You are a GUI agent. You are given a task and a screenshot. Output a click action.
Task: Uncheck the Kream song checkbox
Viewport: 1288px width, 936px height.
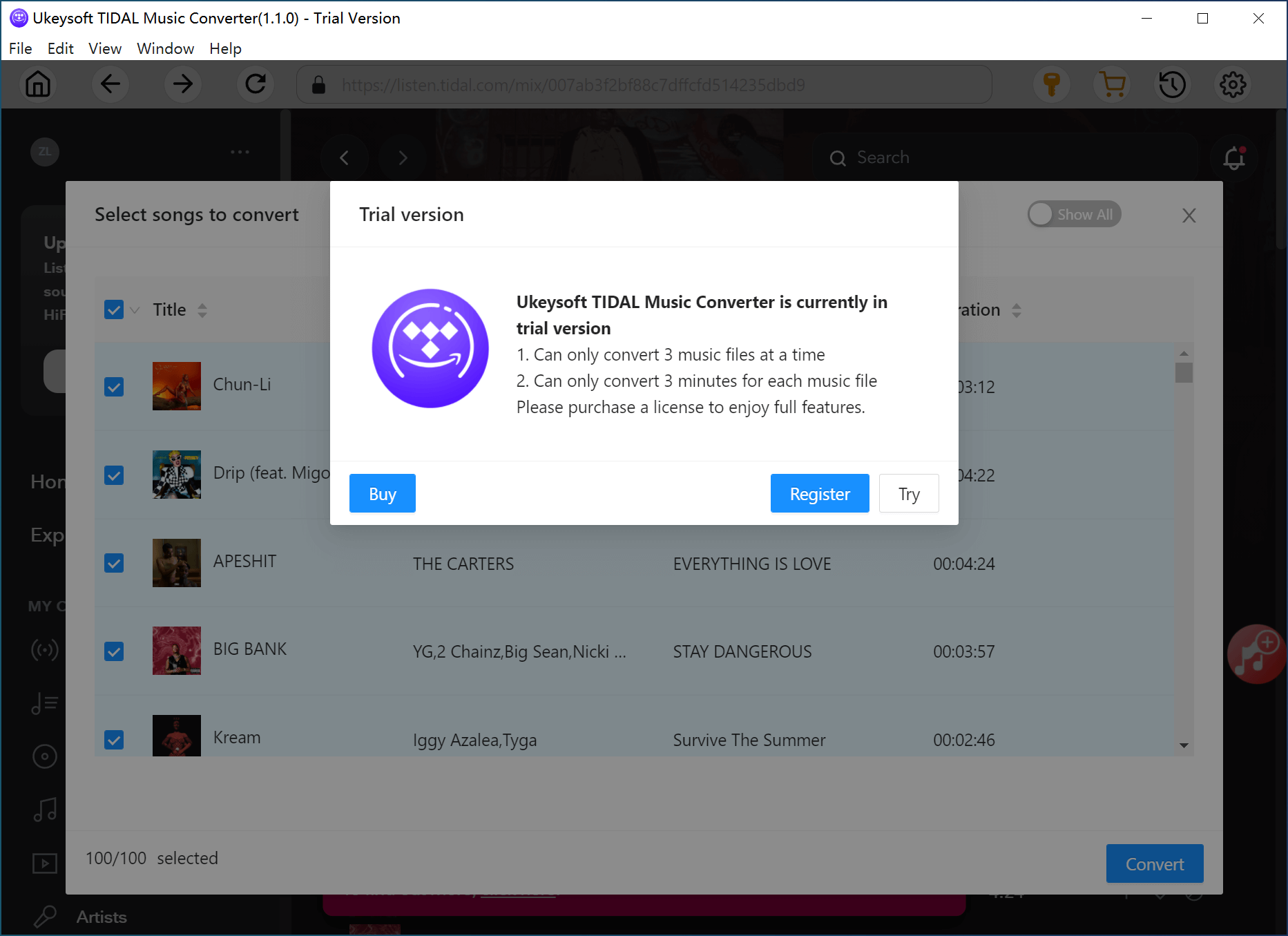[114, 740]
